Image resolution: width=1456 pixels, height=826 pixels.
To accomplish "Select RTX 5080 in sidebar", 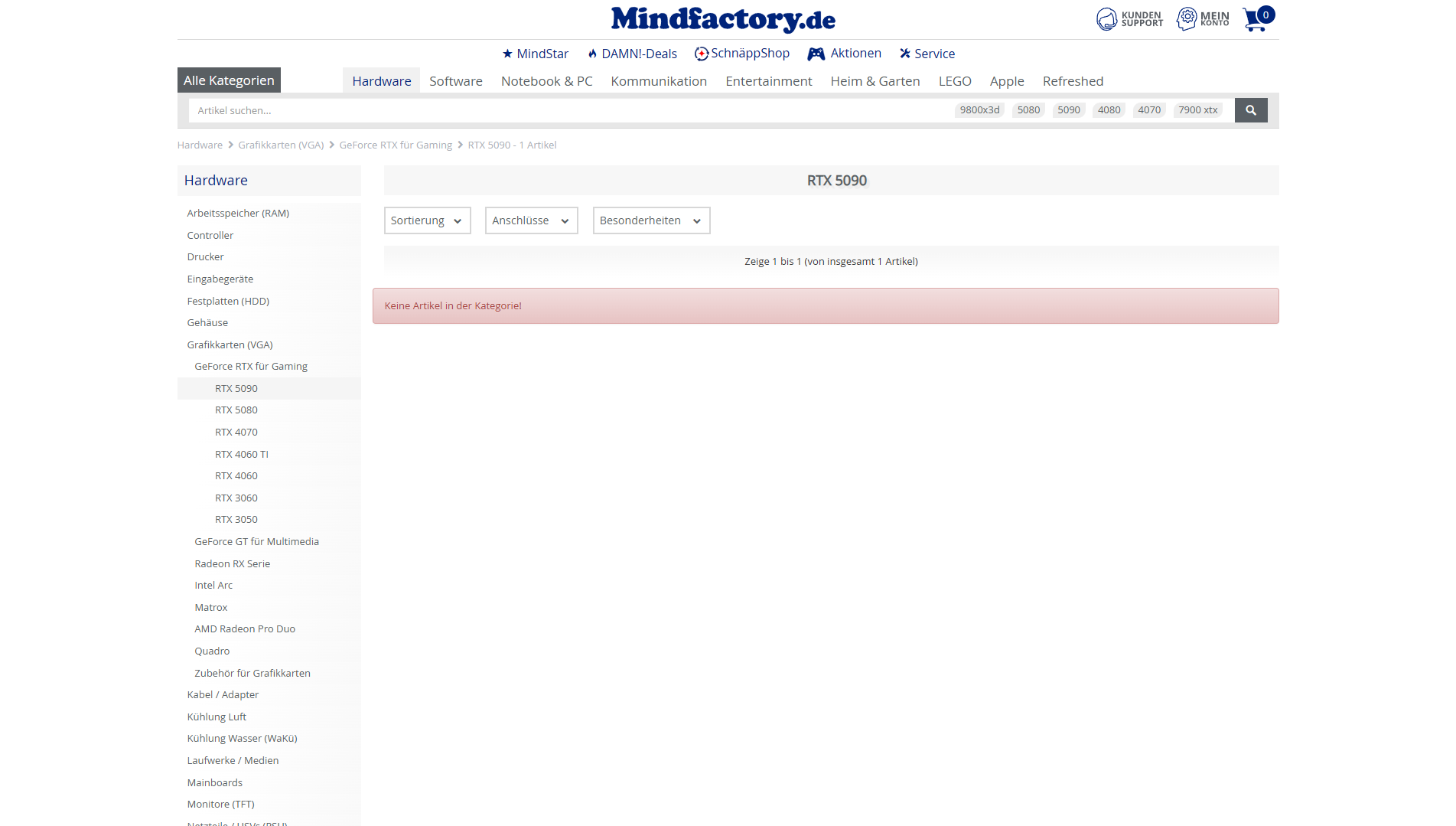I will click(x=236, y=410).
